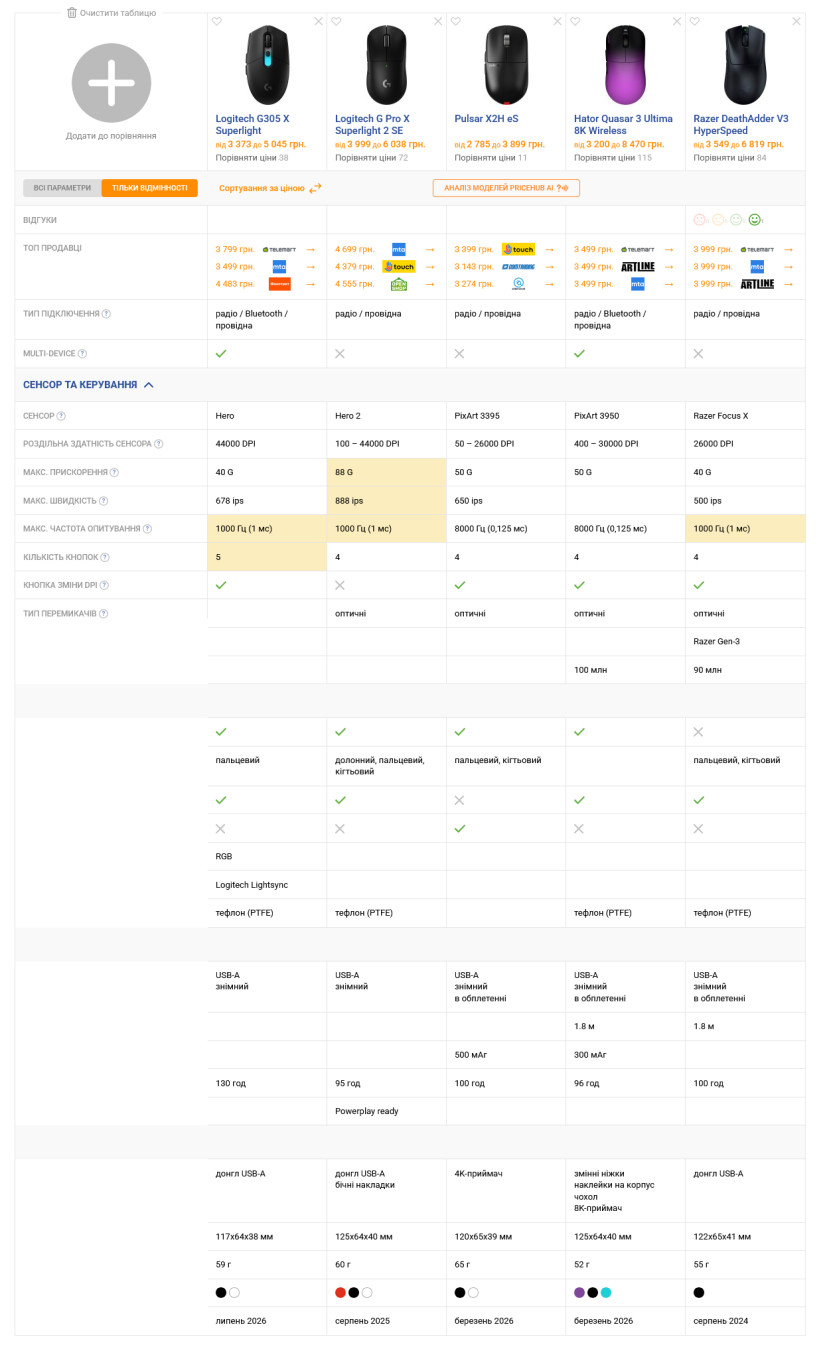Click the sort arrows icon beside price sorting

[x=315, y=188]
